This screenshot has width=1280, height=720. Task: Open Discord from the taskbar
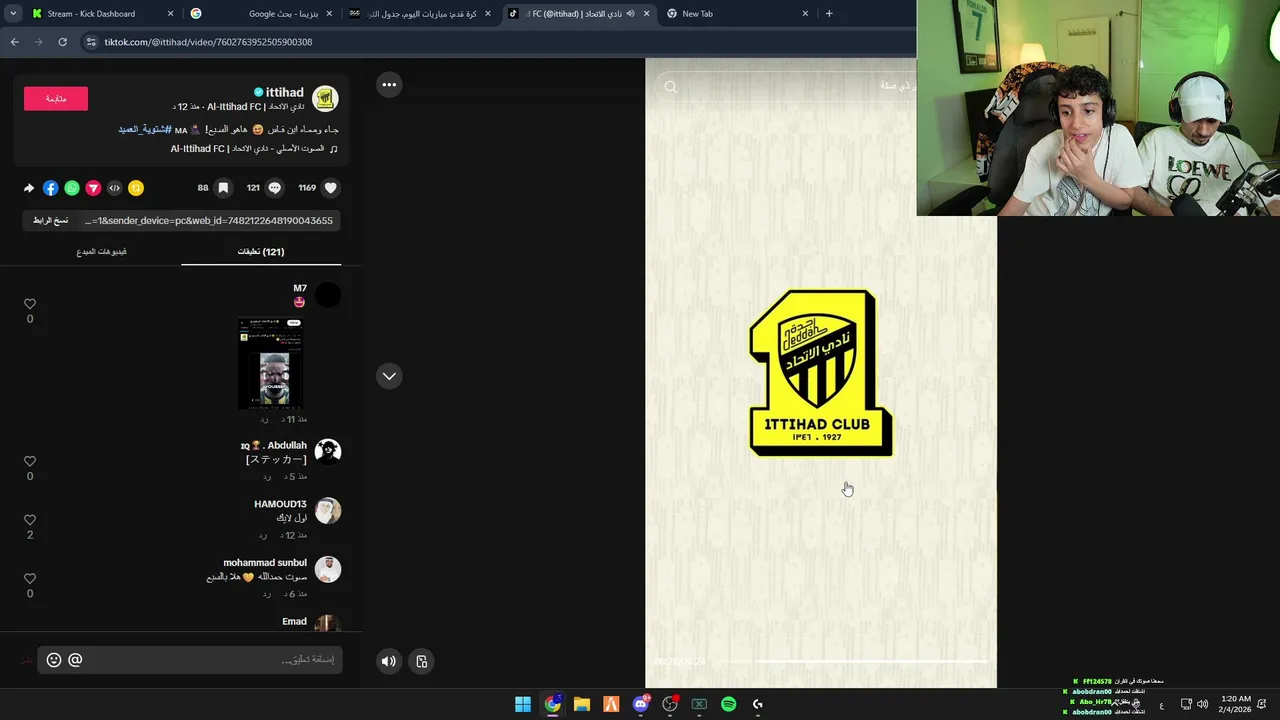pos(641,704)
